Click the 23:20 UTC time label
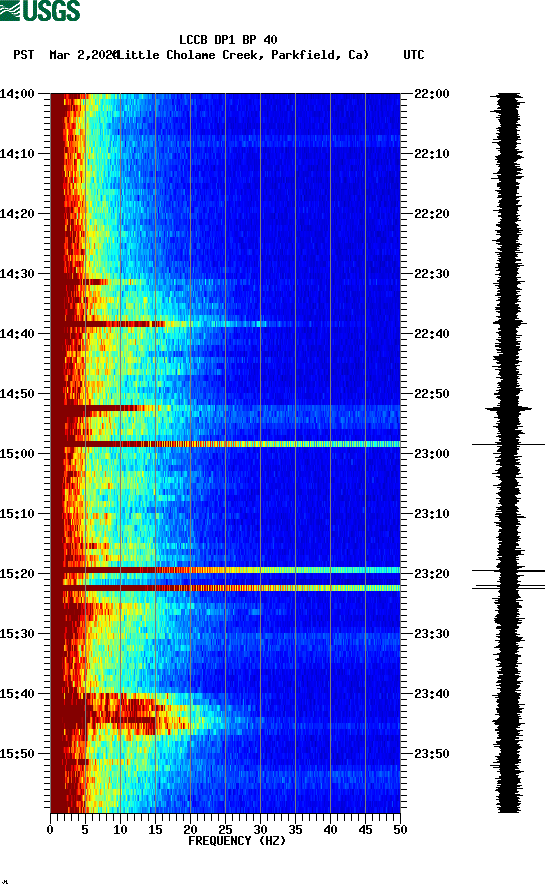The width and height of the screenshot is (552, 893). pyautogui.click(x=432, y=574)
